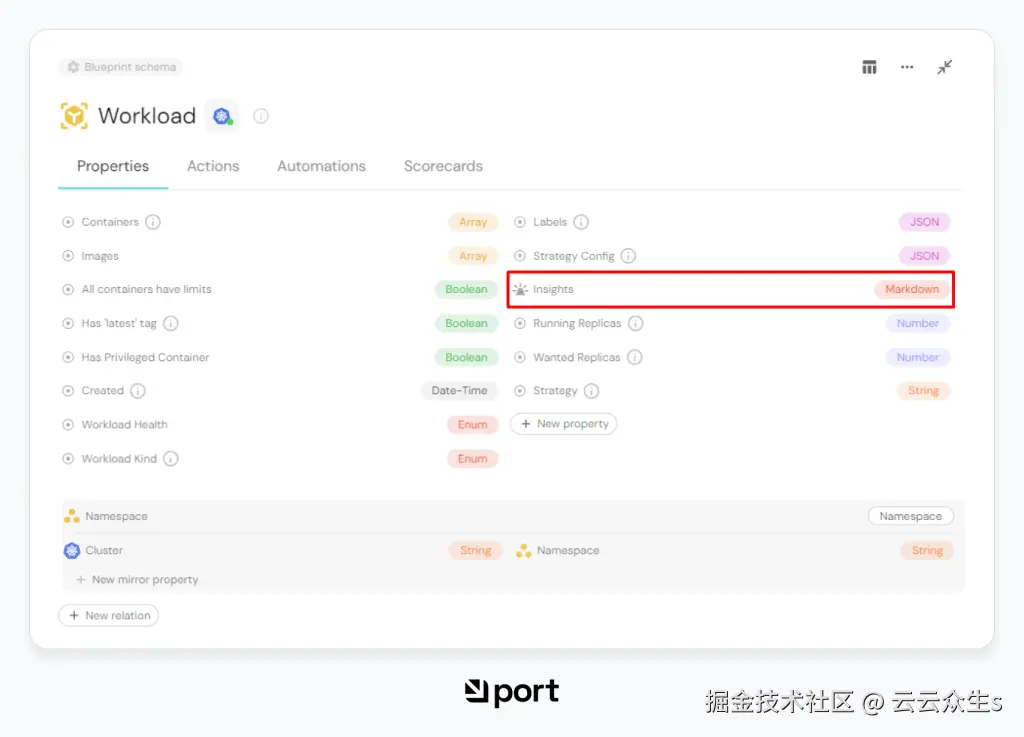This screenshot has width=1024, height=737.
Task: Click the info icon next to Workload title
Action: click(261, 116)
